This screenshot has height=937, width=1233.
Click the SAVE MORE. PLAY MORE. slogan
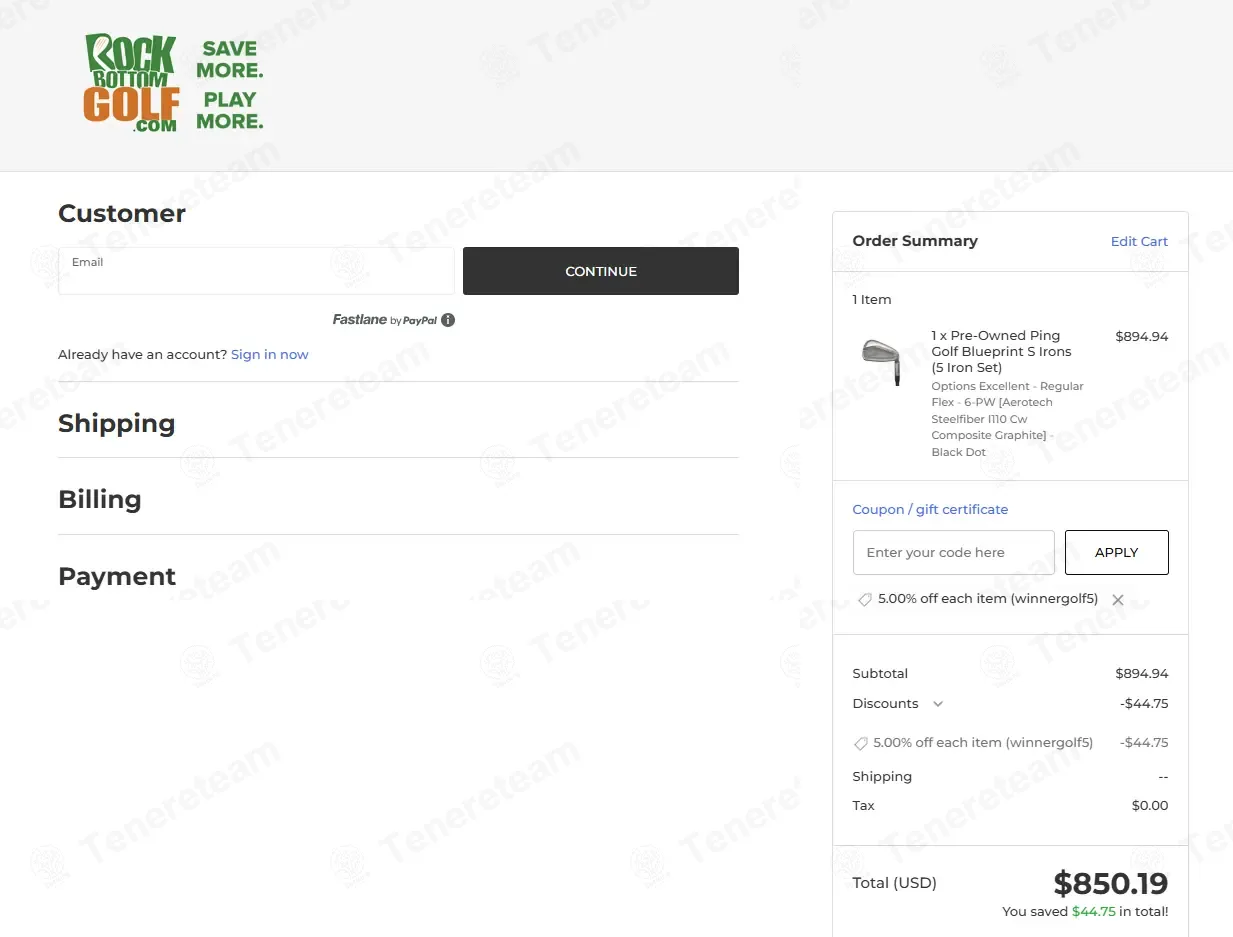pos(230,84)
